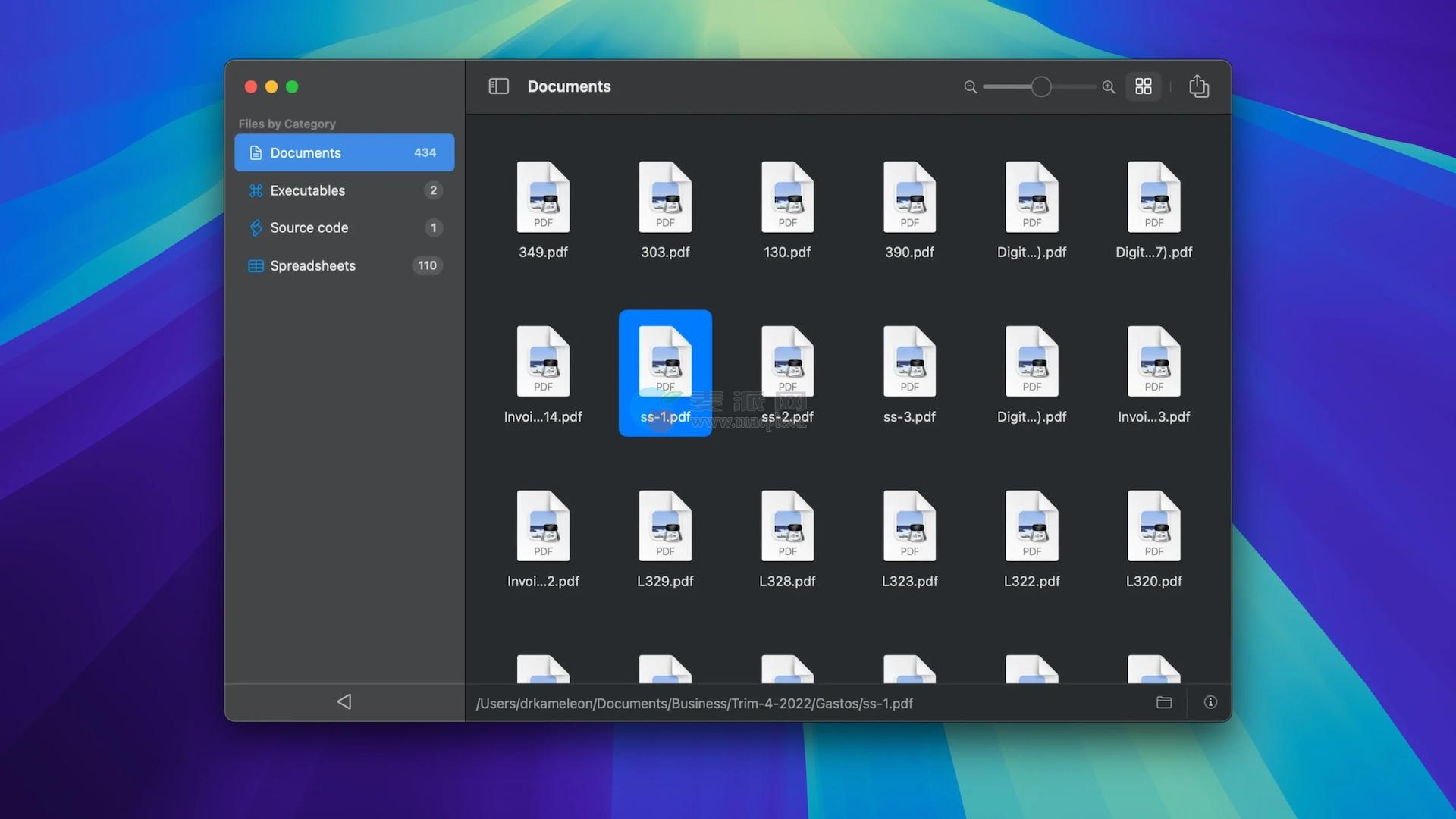
Task: Reveal file in Finder folder icon
Action: [x=1164, y=702]
